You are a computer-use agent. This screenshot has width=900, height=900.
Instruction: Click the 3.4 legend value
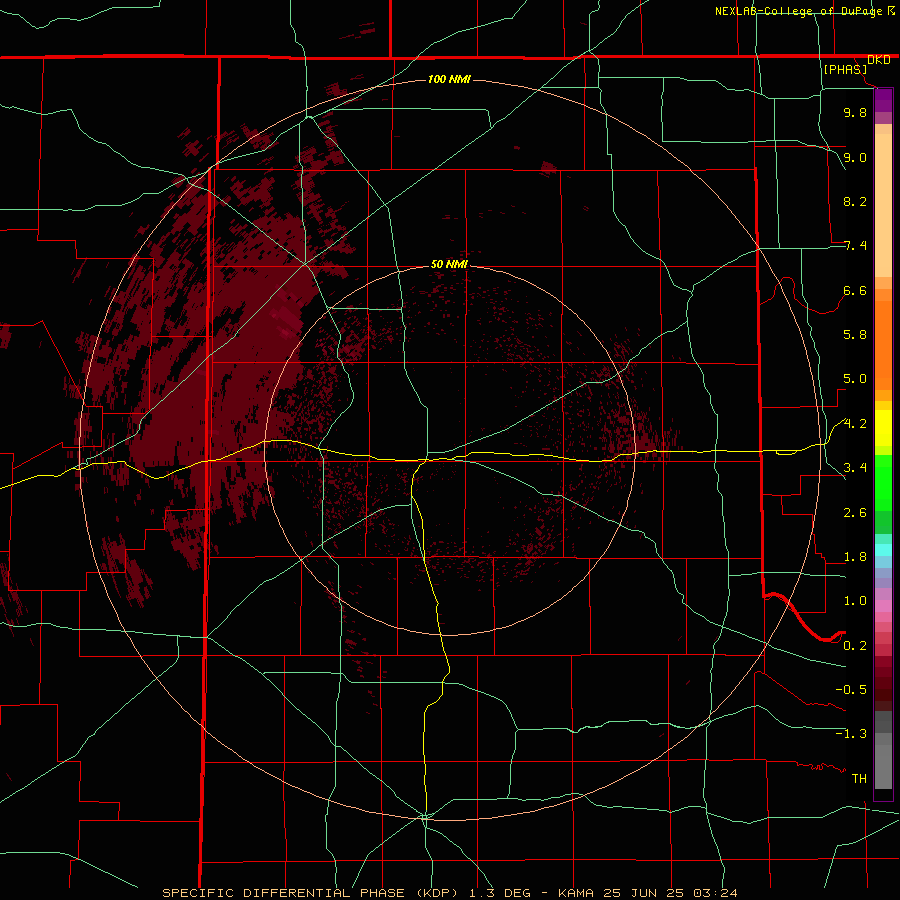click(x=855, y=468)
